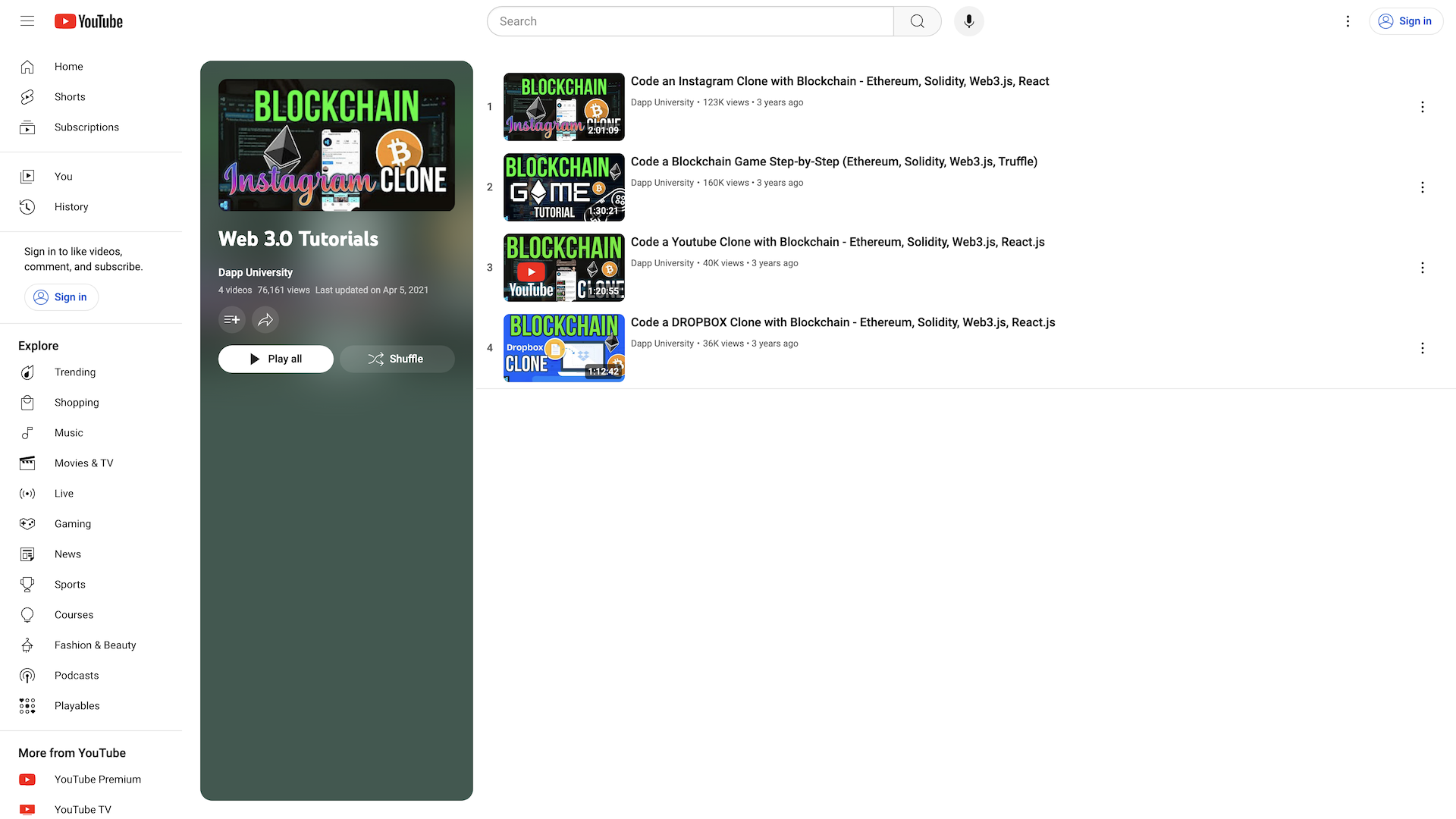This screenshot has width=1456, height=819.
Task: Go to Home in the sidebar
Action: tap(91, 67)
